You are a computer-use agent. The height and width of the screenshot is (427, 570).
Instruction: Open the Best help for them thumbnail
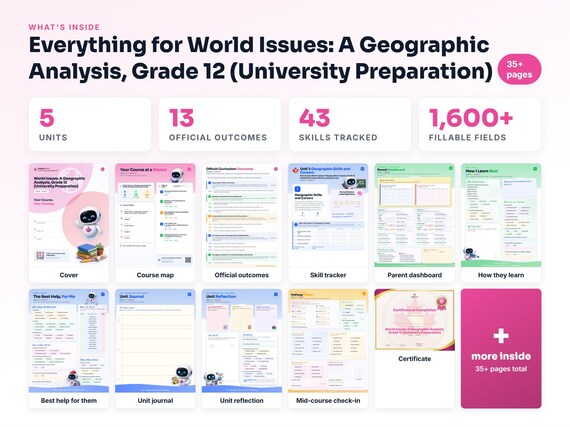point(69,341)
